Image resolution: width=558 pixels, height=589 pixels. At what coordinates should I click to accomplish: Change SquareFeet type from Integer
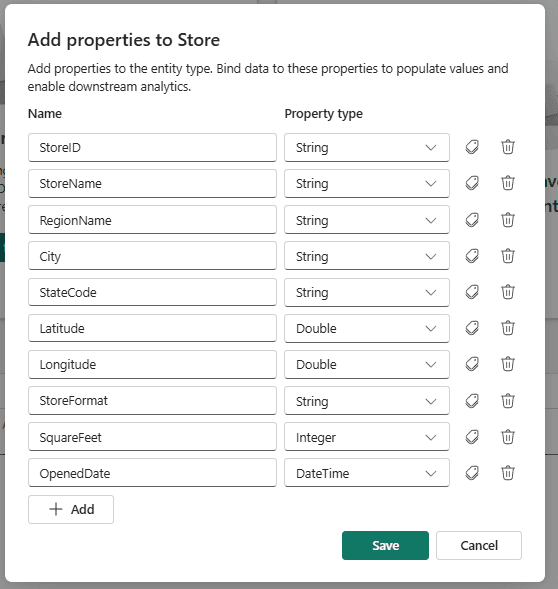click(367, 437)
